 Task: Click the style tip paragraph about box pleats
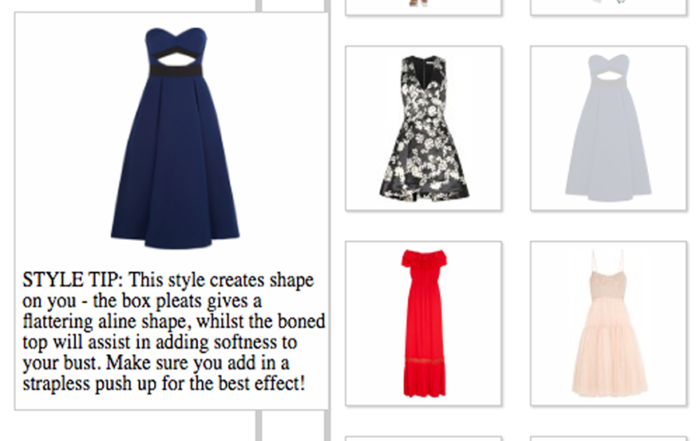(174, 332)
